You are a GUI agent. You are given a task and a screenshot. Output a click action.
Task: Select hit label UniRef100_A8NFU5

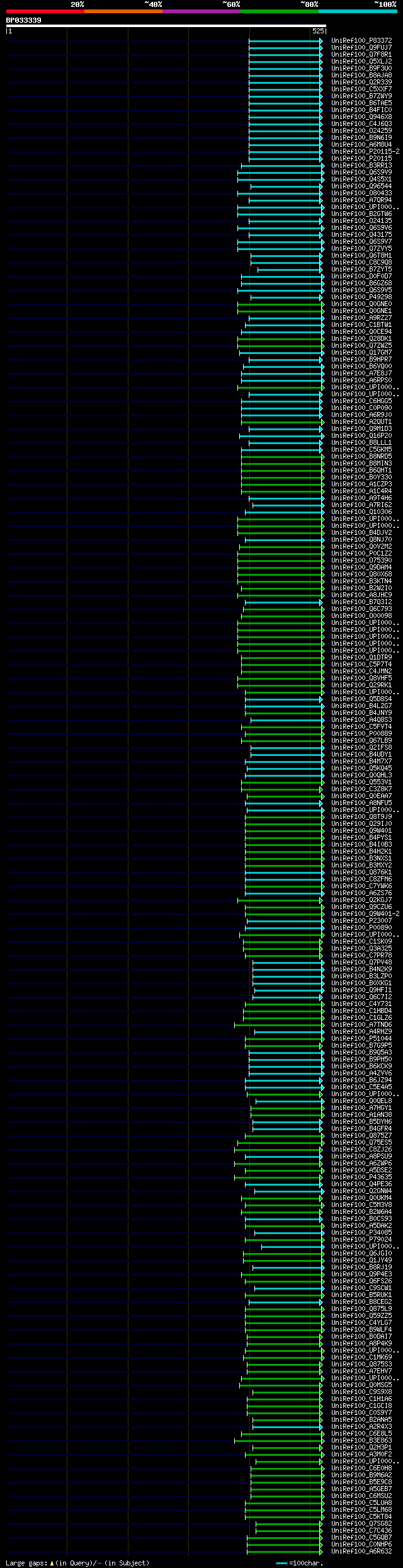click(x=361, y=803)
